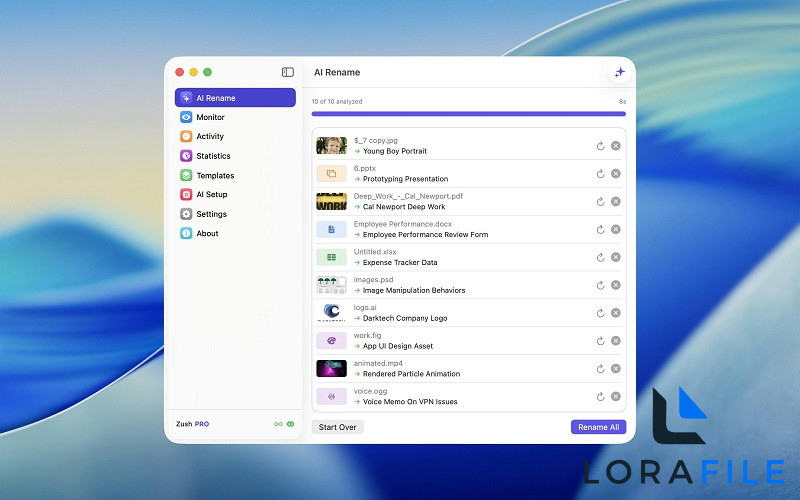Remove Untitled.xlsx from the list
This screenshot has height=500, width=800.
[616, 257]
